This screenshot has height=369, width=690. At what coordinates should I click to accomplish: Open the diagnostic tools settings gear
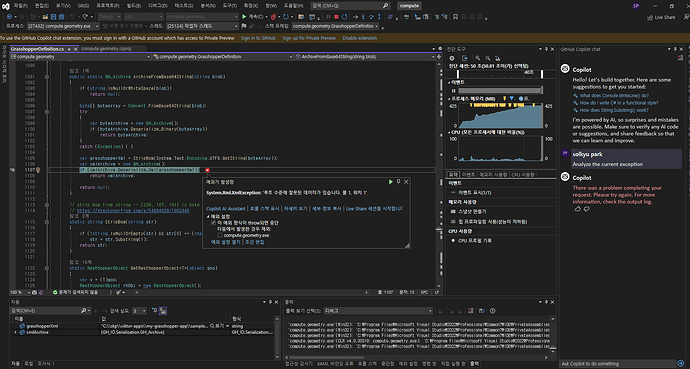pos(451,58)
